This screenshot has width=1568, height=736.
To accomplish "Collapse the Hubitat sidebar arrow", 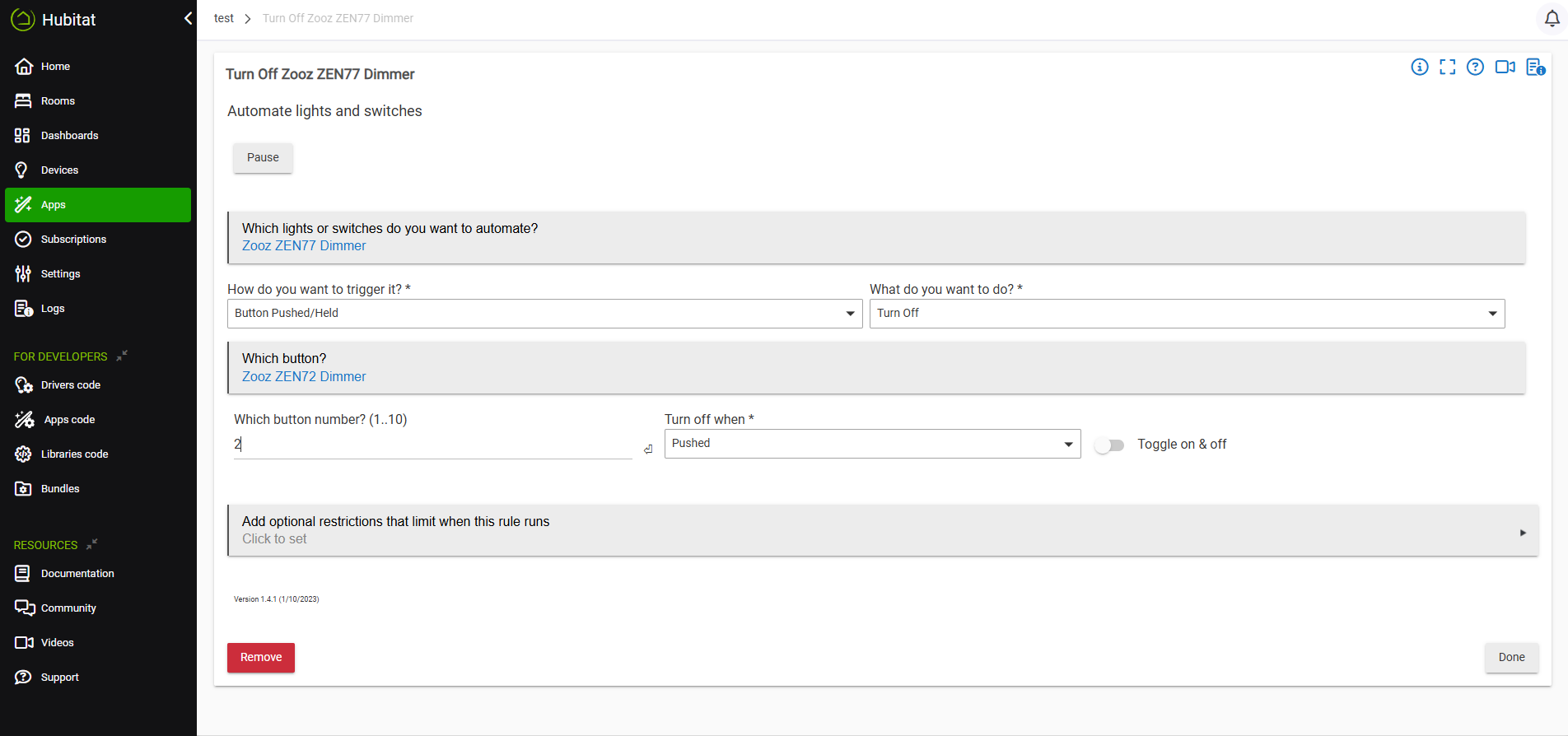I will 188,19.
